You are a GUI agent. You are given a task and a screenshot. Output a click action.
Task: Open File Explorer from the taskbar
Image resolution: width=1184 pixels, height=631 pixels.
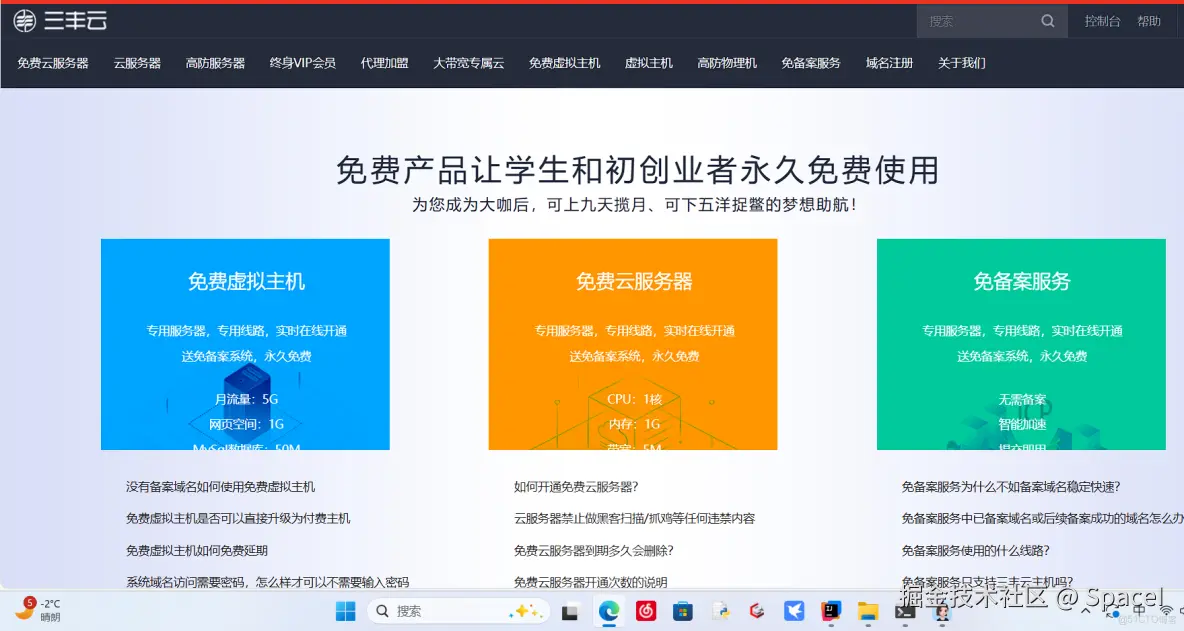pyautogui.click(x=868, y=611)
